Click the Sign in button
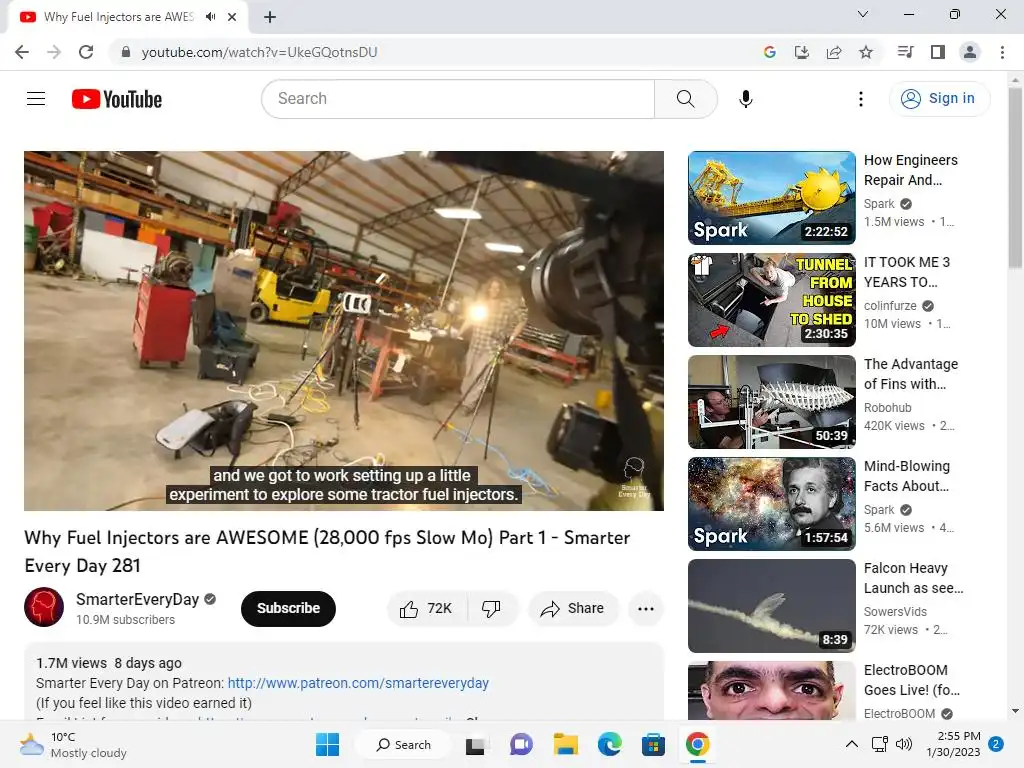Viewport: 1024px width, 768px height. pos(939,99)
